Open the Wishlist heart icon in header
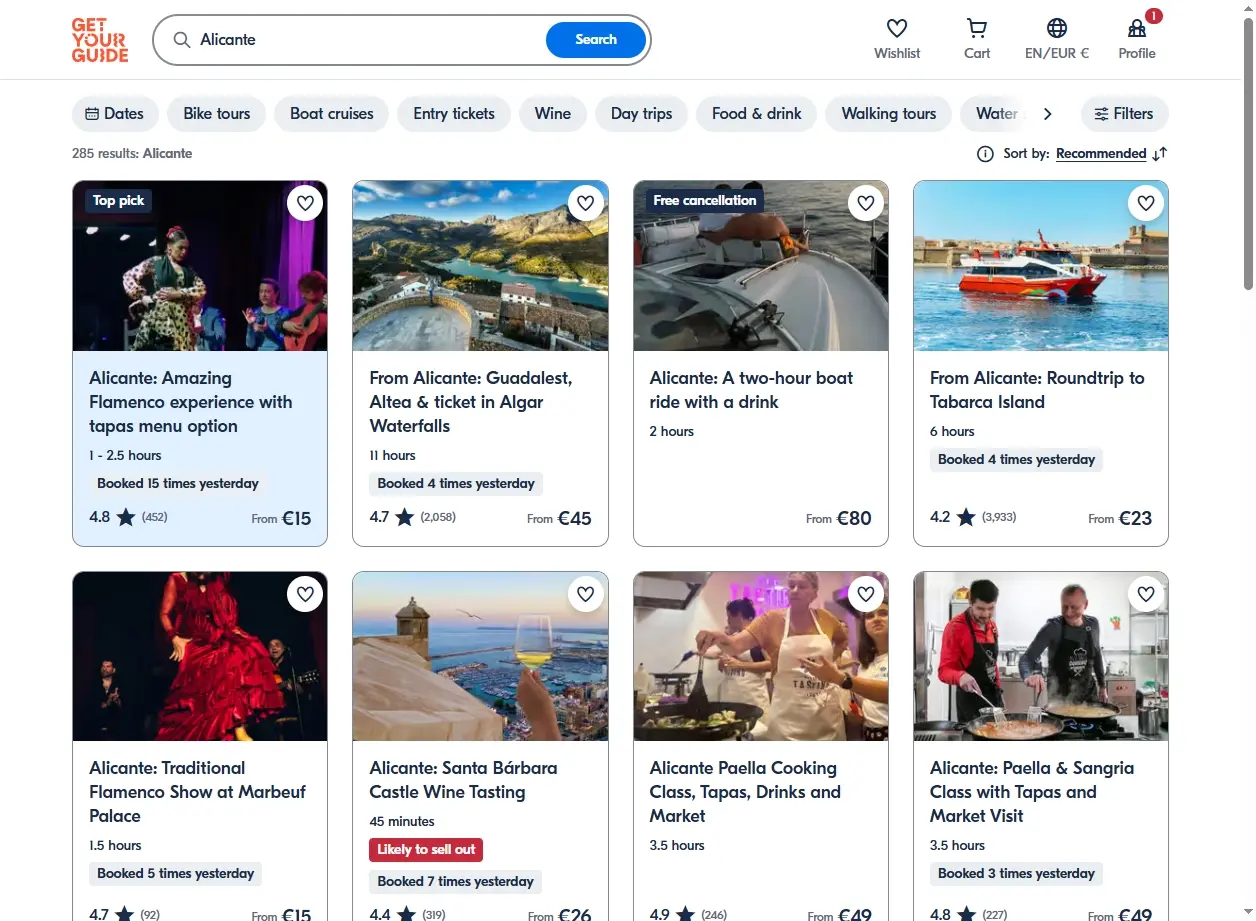 coord(897,29)
